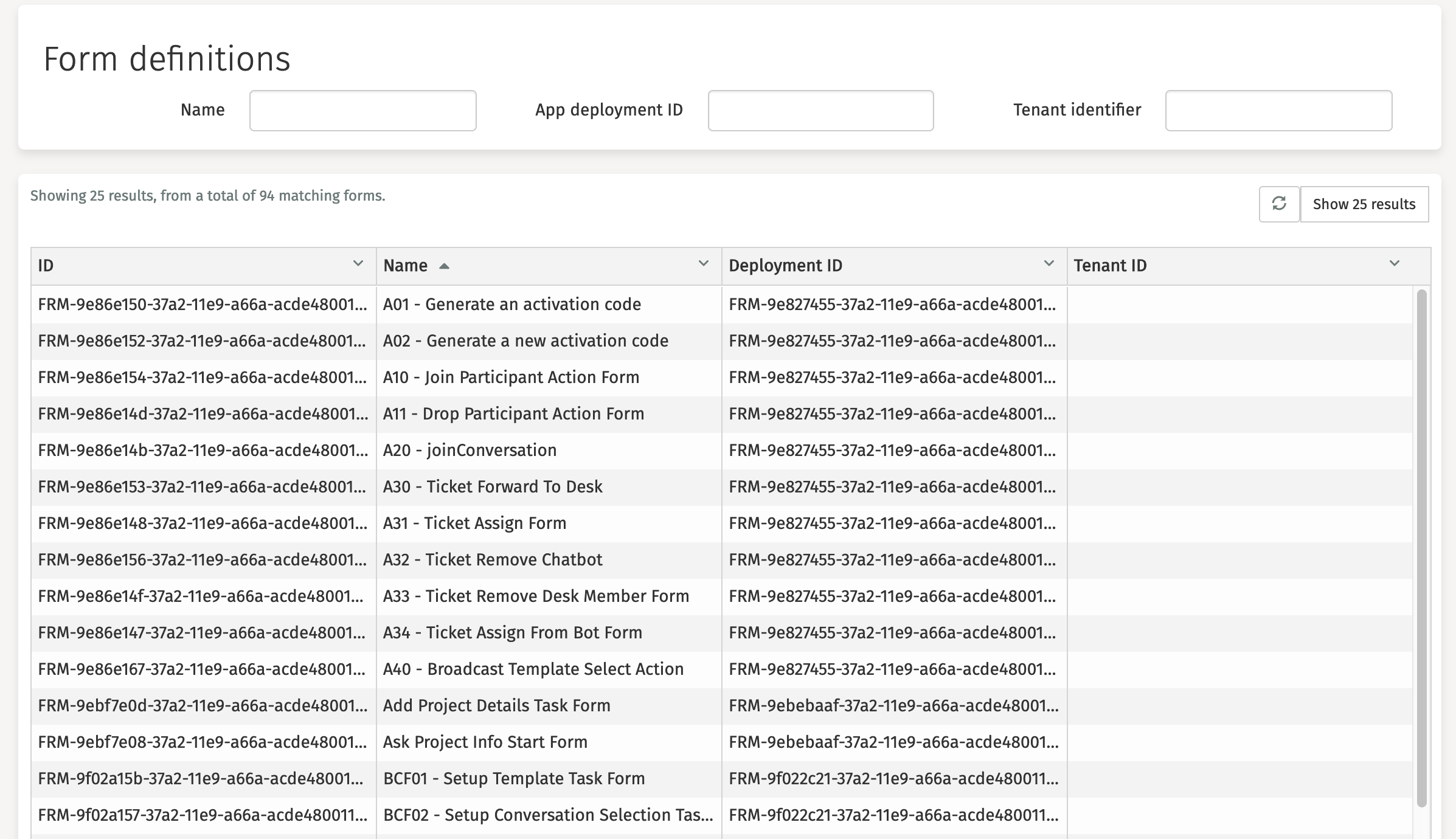
Task: Select the A40 - Broadcast Template Select Action row
Action: point(533,669)
